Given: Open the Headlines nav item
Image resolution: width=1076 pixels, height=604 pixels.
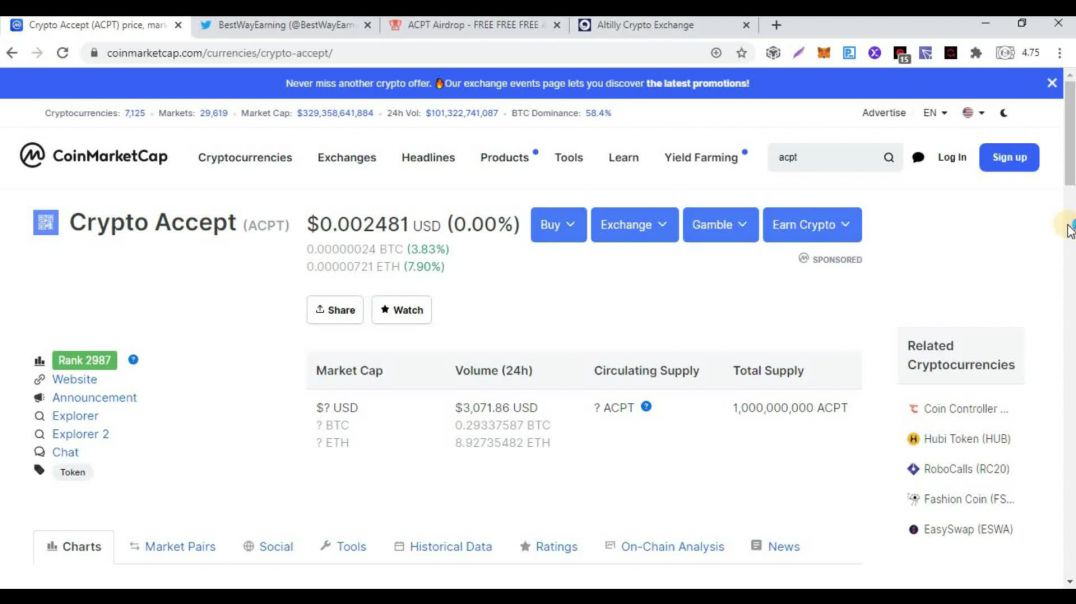Looking at the screenshot, I should (428, 157).
